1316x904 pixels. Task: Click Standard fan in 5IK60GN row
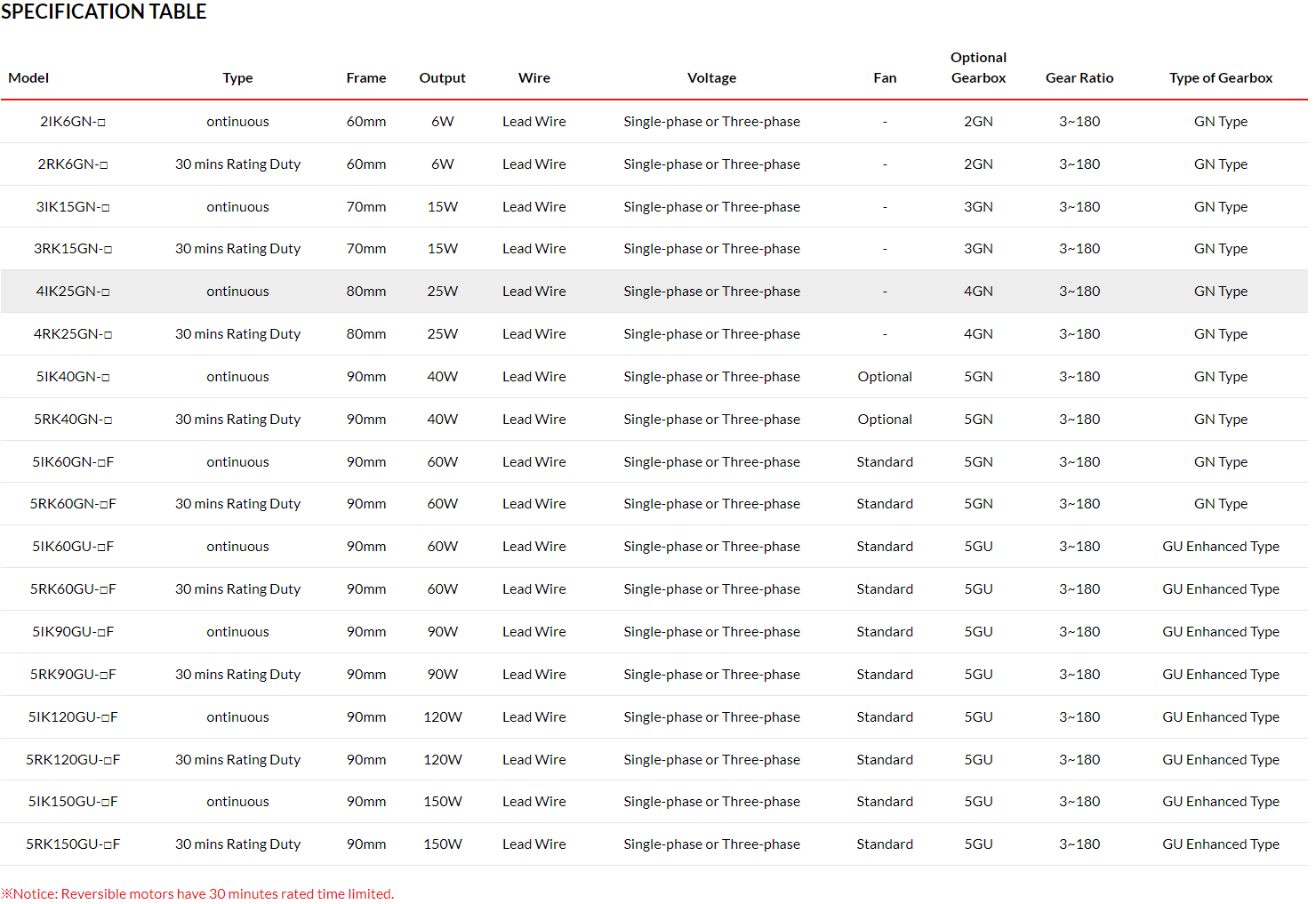885,462
